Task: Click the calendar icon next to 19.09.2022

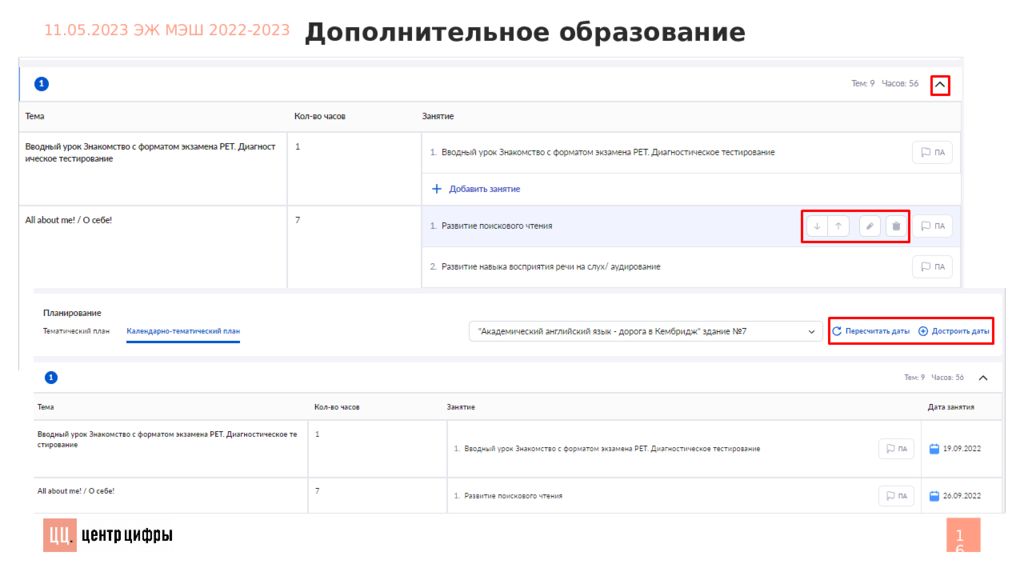Action: point(935,449)
